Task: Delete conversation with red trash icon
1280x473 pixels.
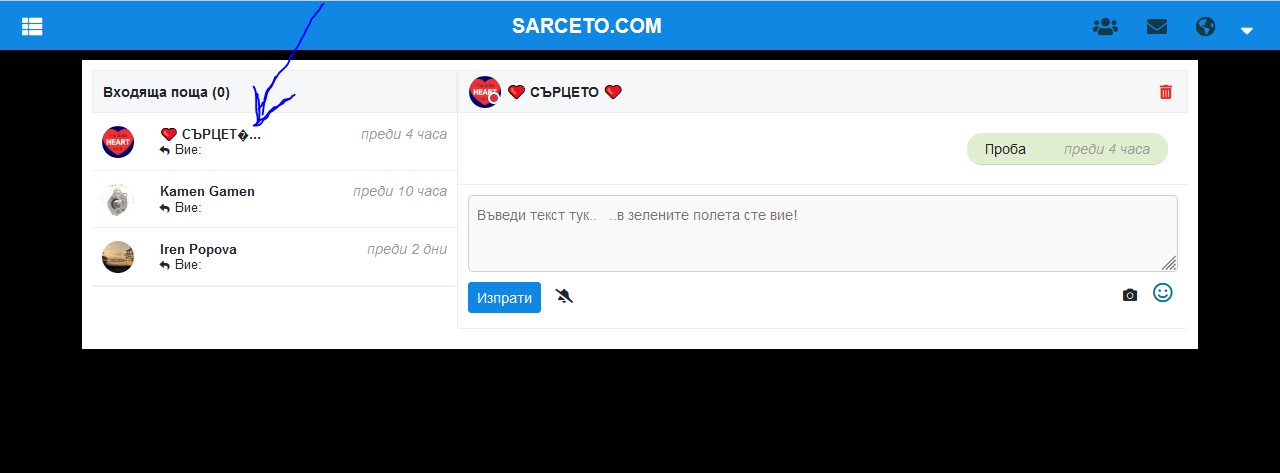Action: [1165, 92]
